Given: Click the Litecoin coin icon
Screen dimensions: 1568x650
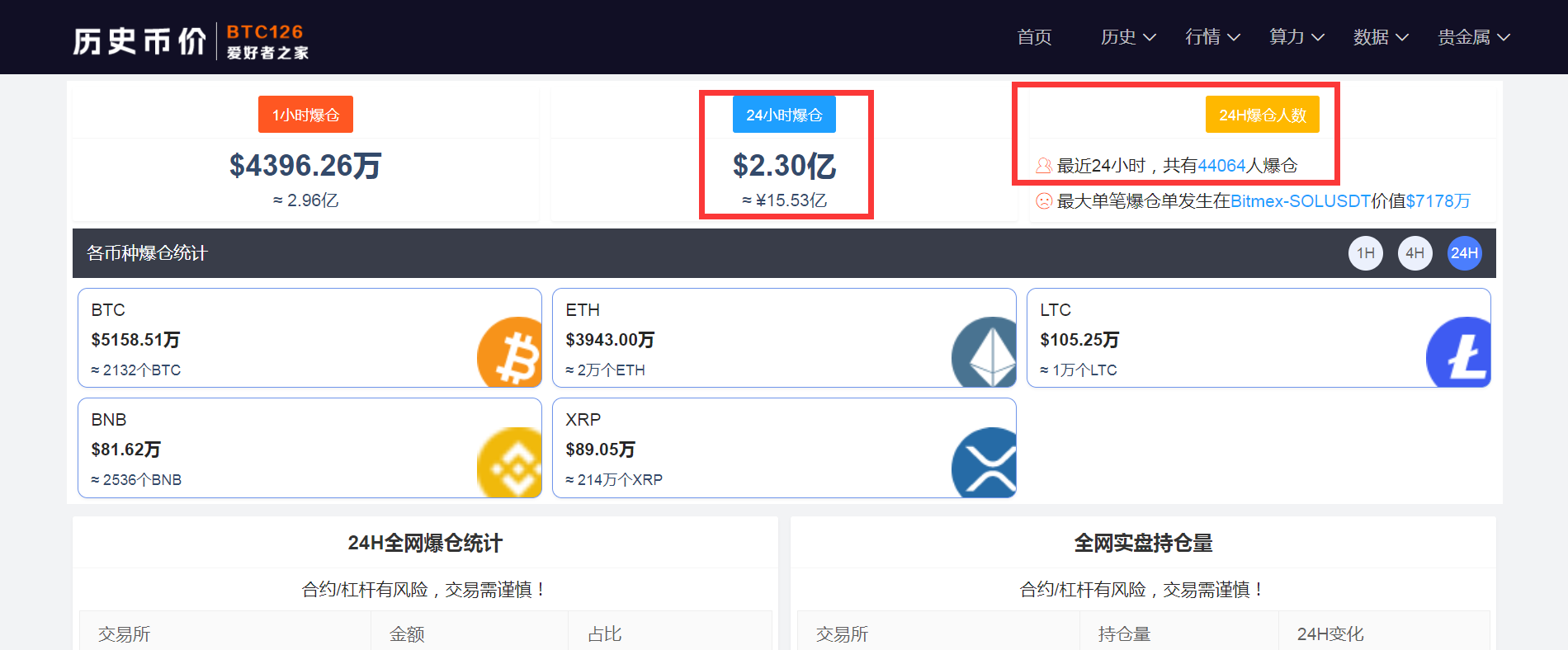Looking at the screenshot, I should pos(1458,352).
